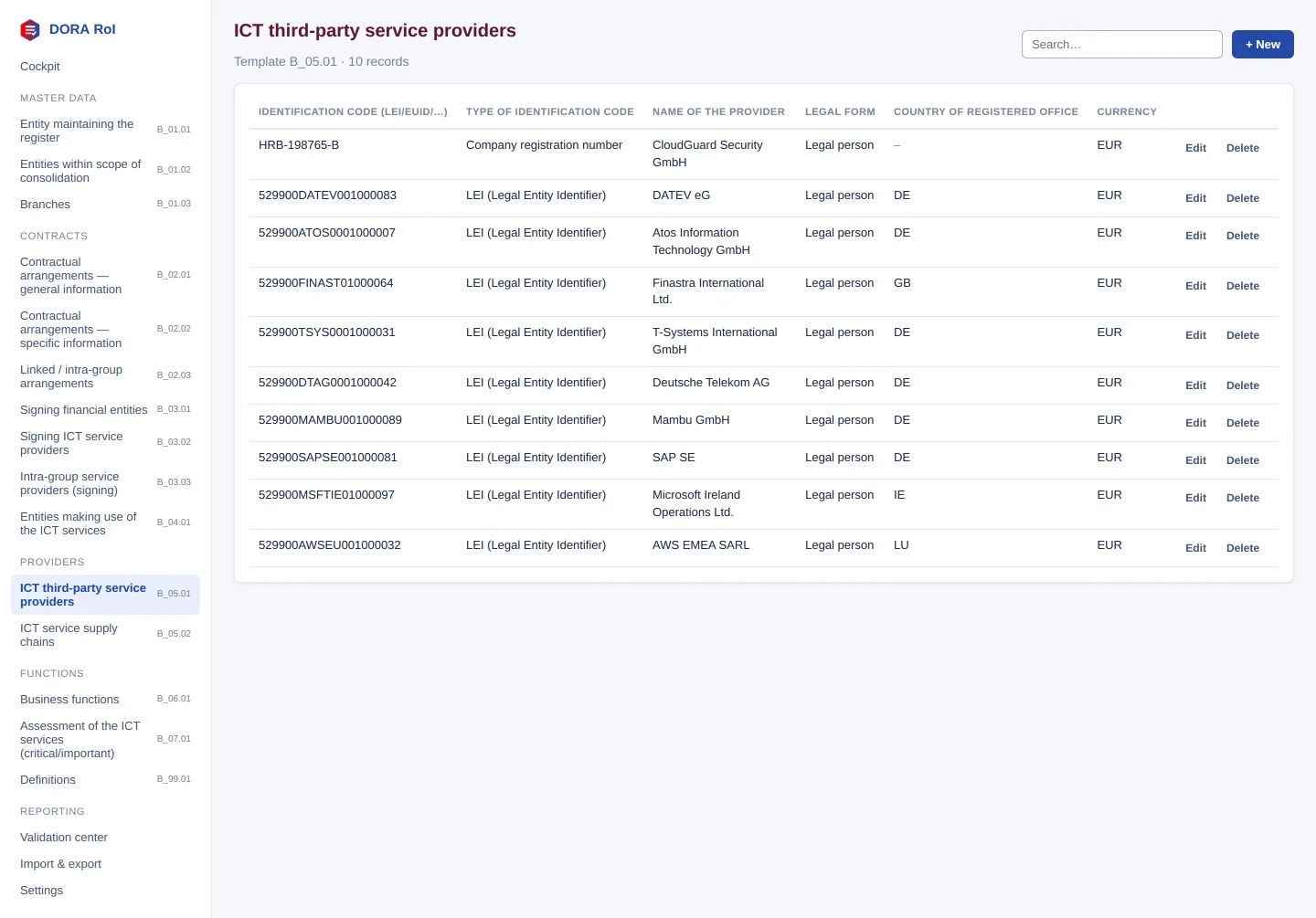Click the + New button
The image size is (1316, 918).
coord(1262,45)
